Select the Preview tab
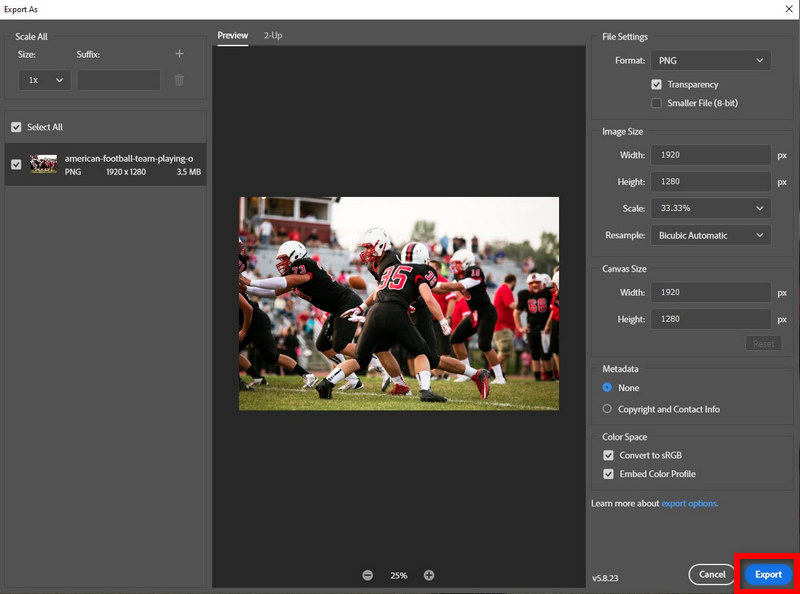 tap(232, 35)
